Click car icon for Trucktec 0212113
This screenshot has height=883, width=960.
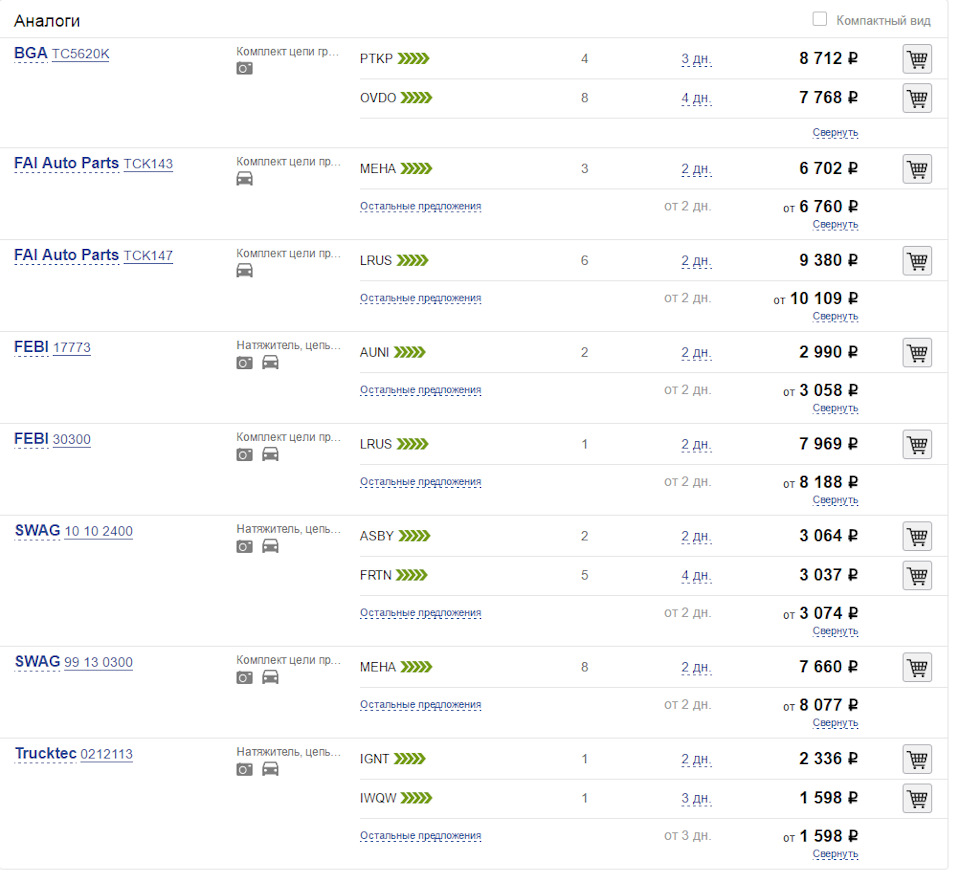point(270,770)
